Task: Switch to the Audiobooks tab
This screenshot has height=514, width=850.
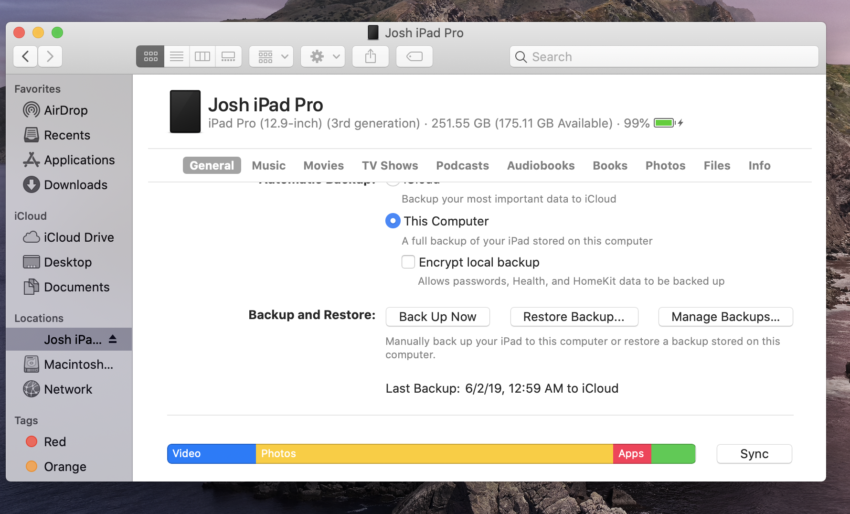Action: coord(540,165)
